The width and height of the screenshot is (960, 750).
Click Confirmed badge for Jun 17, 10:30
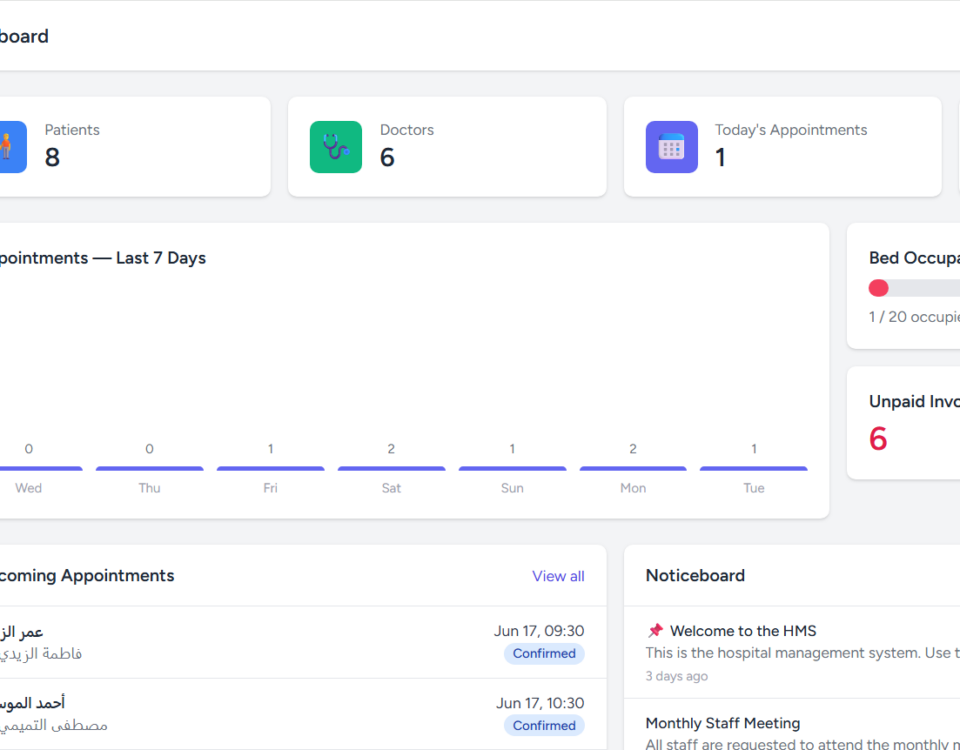point(544,726)
